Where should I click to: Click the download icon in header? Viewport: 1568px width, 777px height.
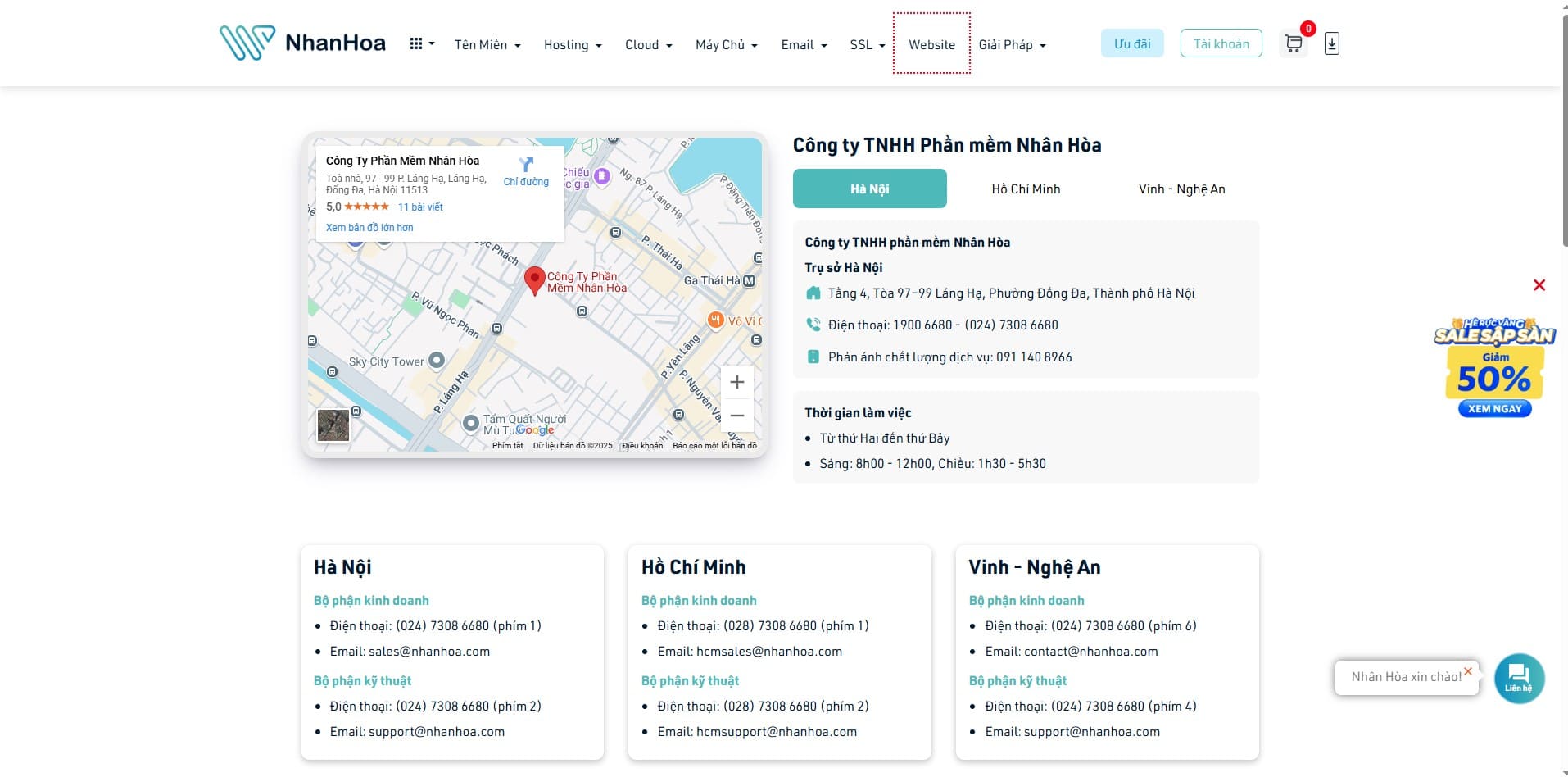tap(1332, 43)
